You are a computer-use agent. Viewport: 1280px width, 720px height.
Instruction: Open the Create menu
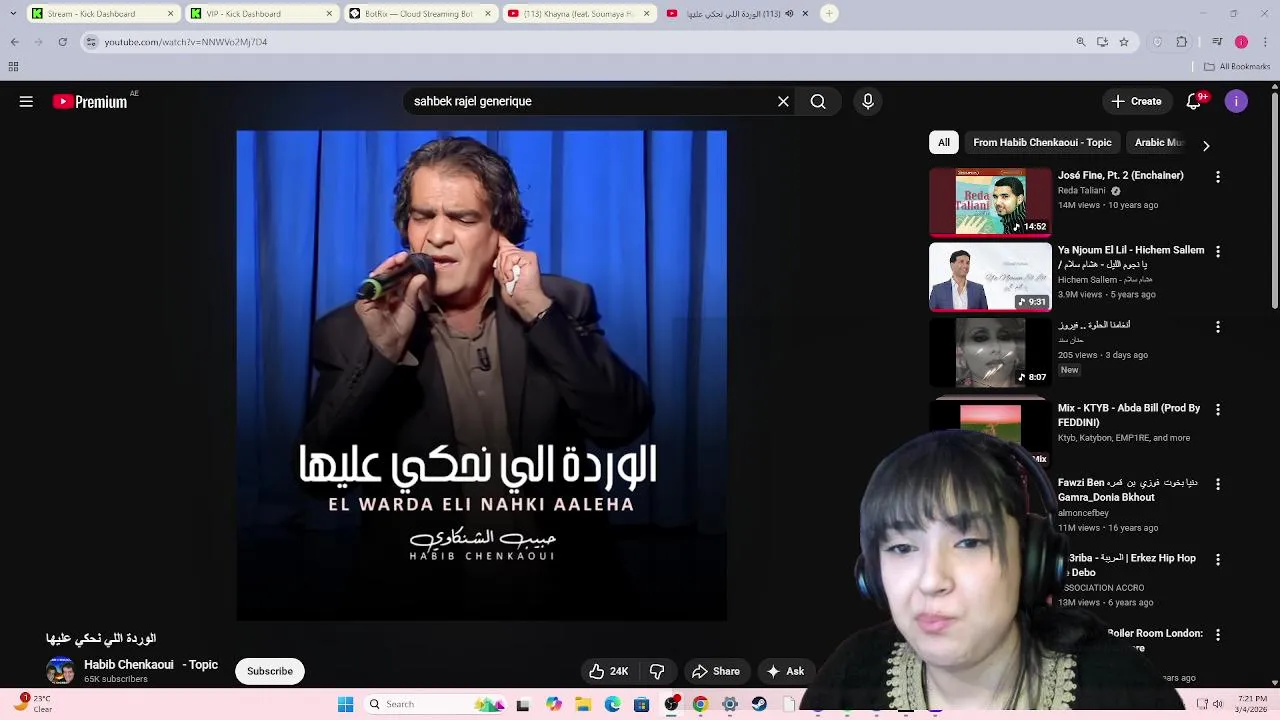tap(1136, 101)
